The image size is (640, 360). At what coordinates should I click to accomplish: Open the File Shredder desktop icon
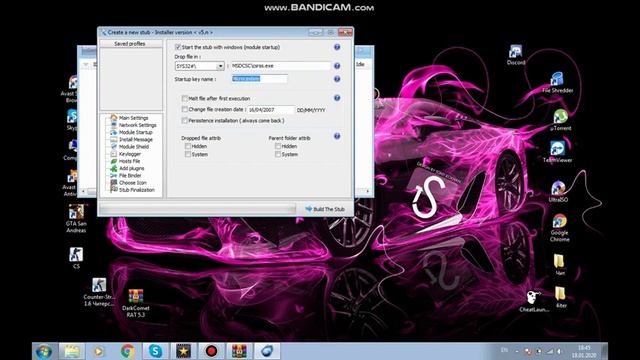[x=558, y=82]
